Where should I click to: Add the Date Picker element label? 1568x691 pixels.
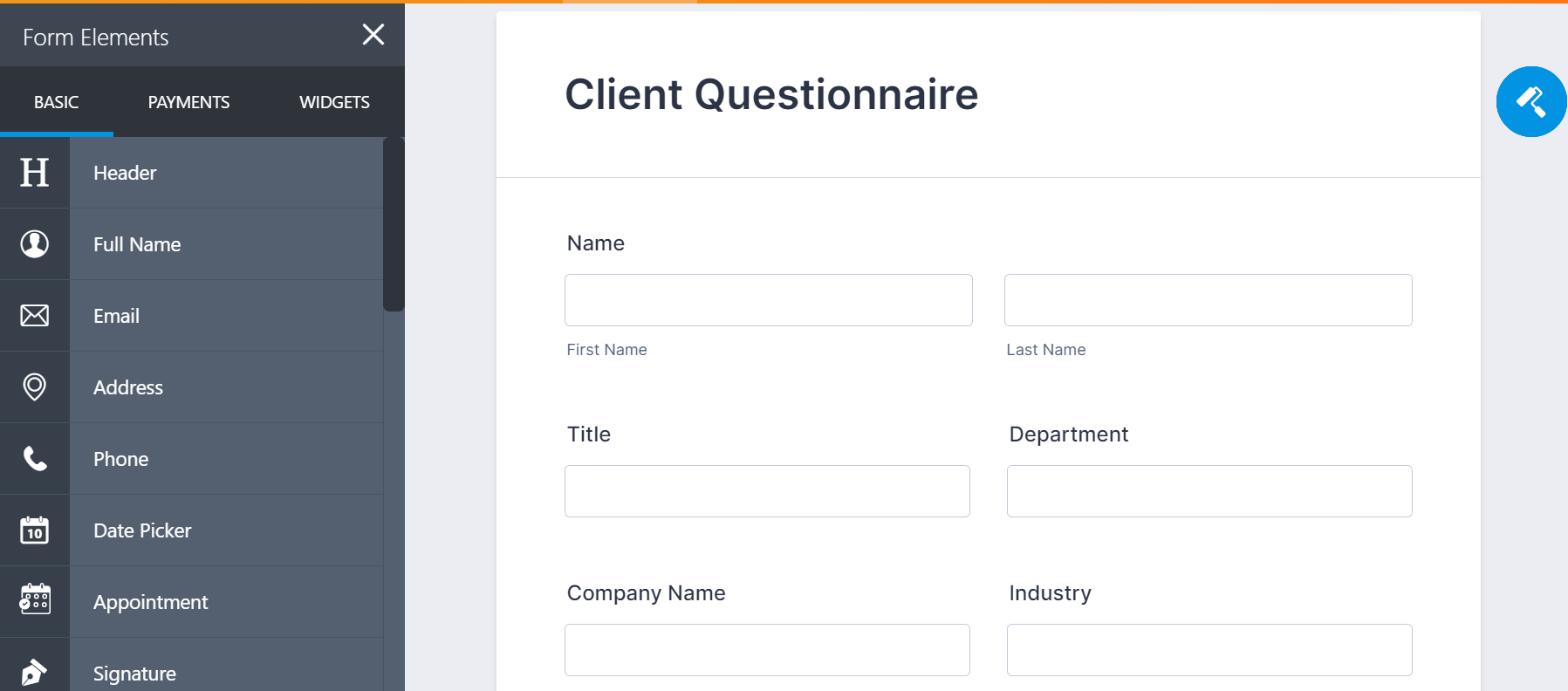142,530
